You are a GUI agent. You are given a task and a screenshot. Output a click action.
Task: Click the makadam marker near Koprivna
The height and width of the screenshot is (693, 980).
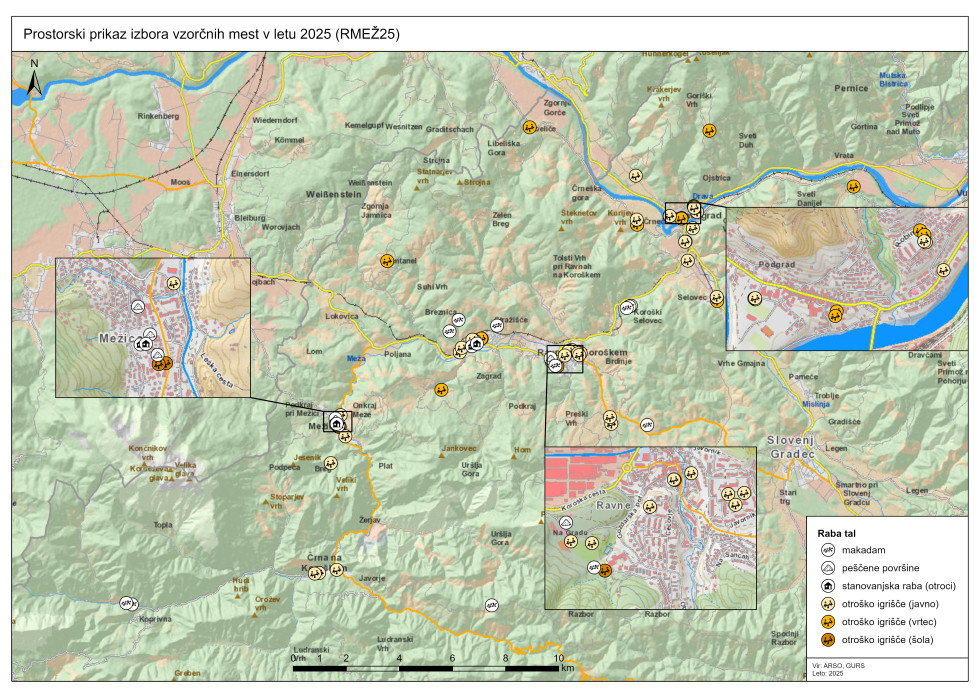pos(127,603)
